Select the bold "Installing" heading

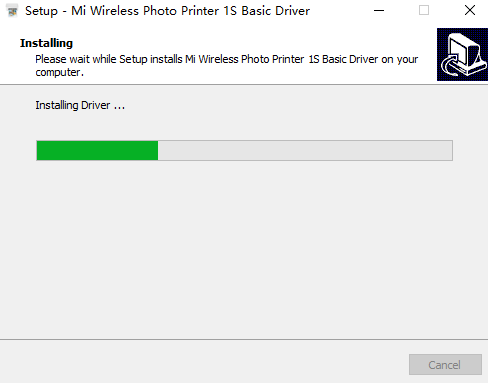(x=46, y=43)
